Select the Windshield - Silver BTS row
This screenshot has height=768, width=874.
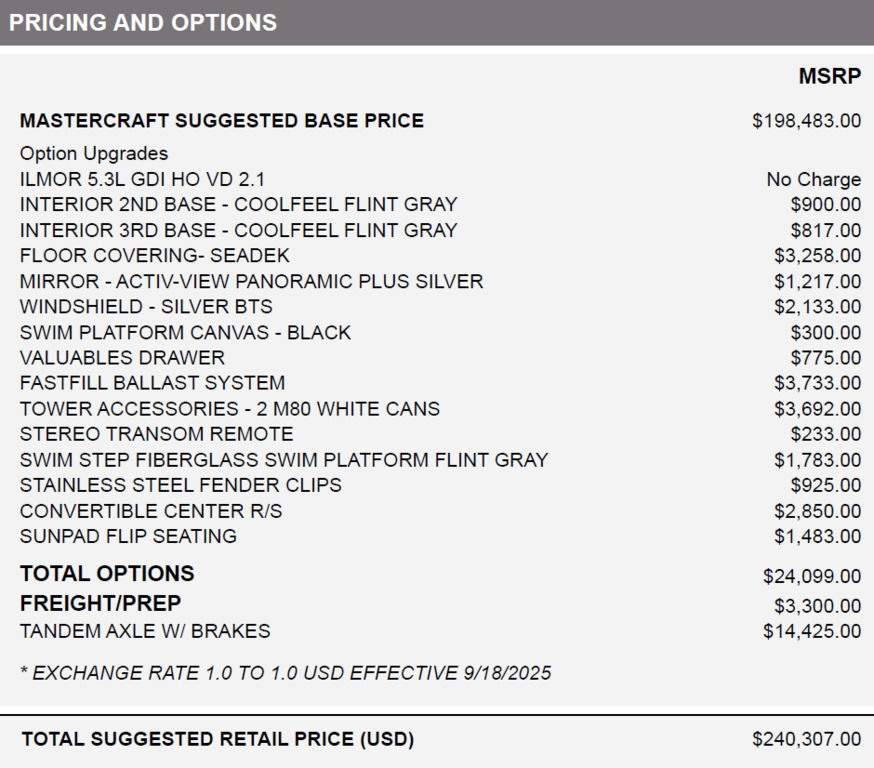146,307
